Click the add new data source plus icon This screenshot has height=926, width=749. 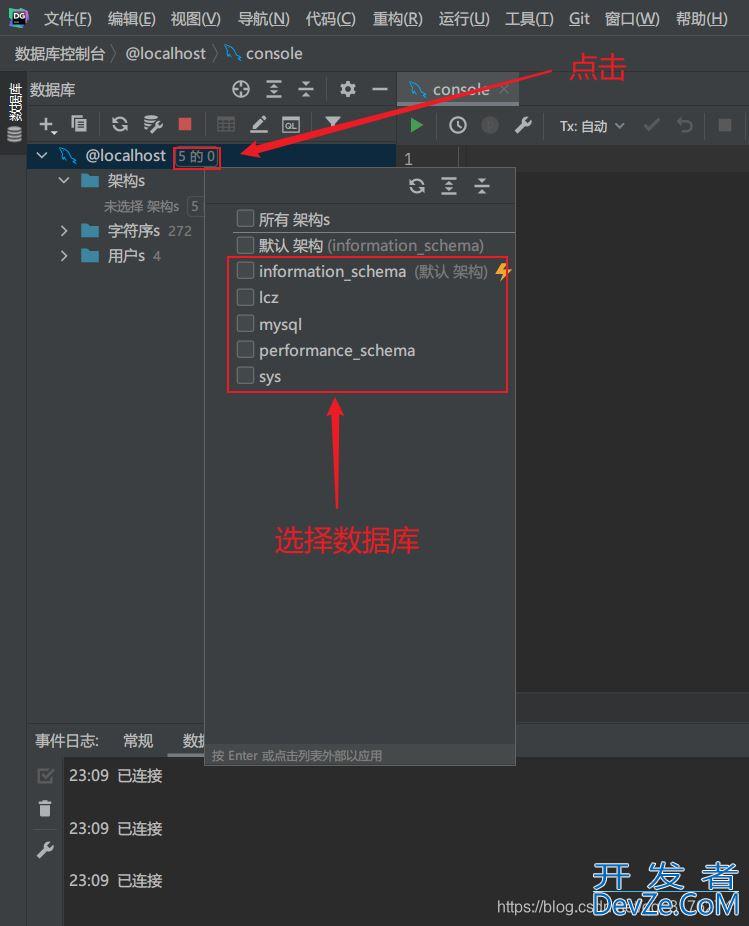pyautogui.click(x=47, y=125)
